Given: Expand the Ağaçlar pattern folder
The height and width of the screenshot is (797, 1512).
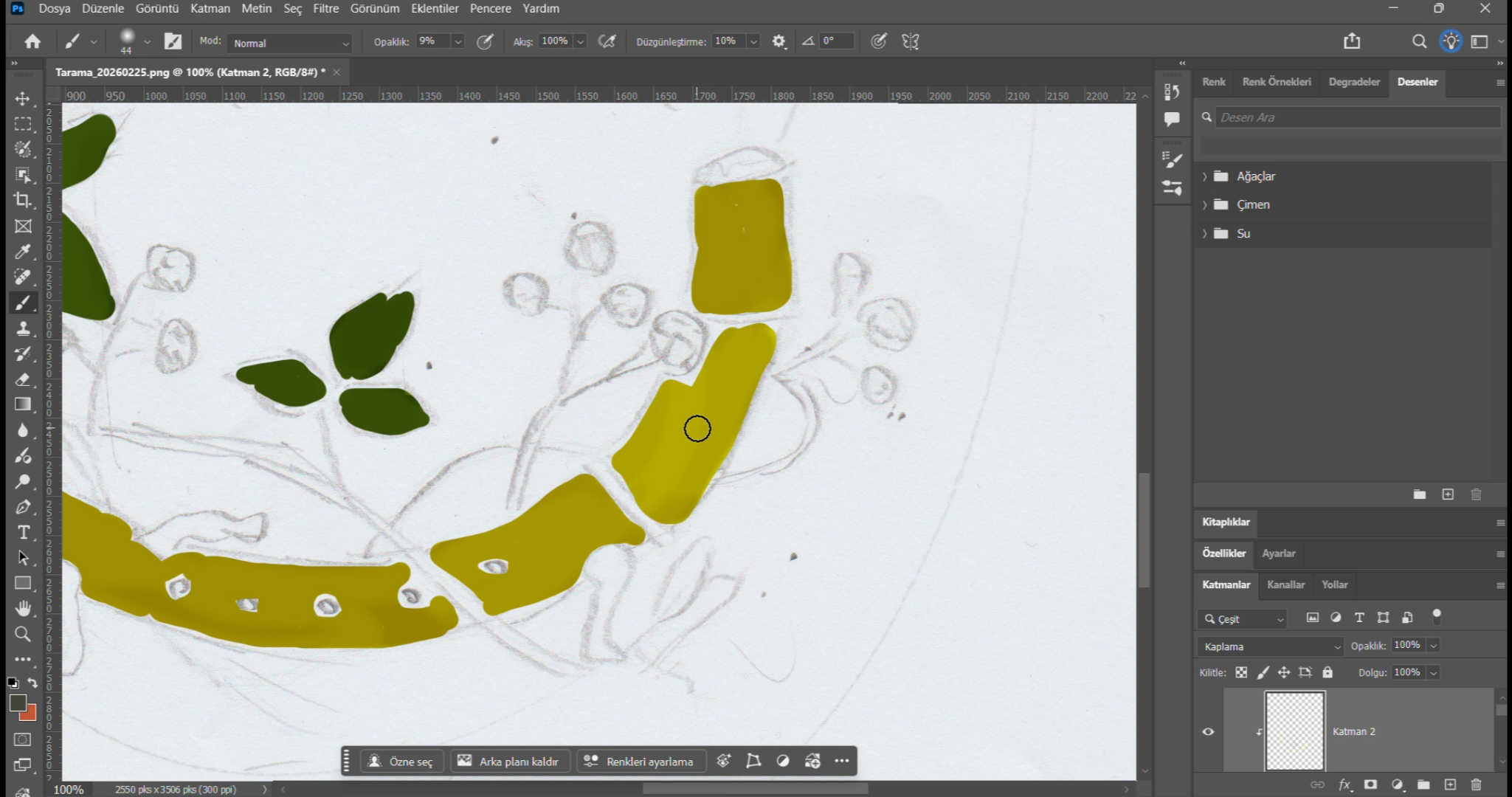Looking at the screenshot, I should (x=1205, y=176).
